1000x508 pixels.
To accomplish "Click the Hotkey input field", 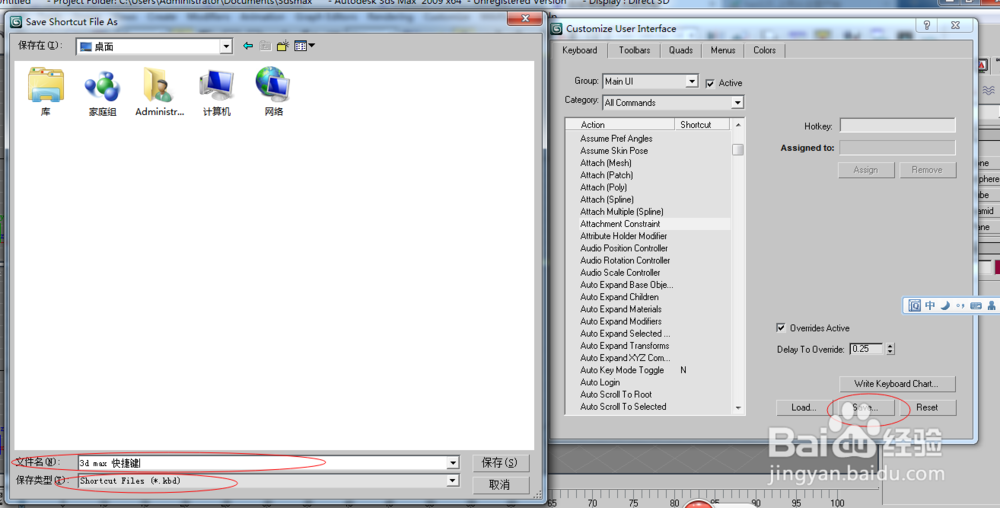I will click(897, 126).
